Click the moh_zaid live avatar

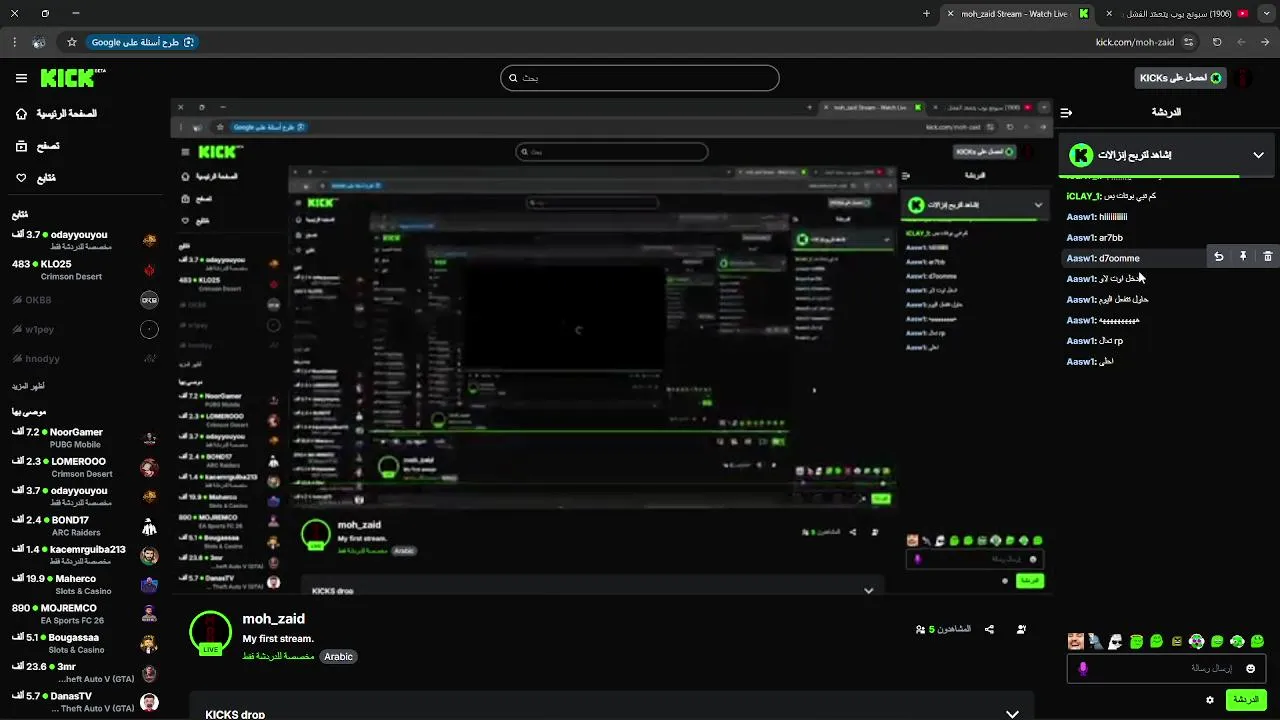(x=210, y=633)
